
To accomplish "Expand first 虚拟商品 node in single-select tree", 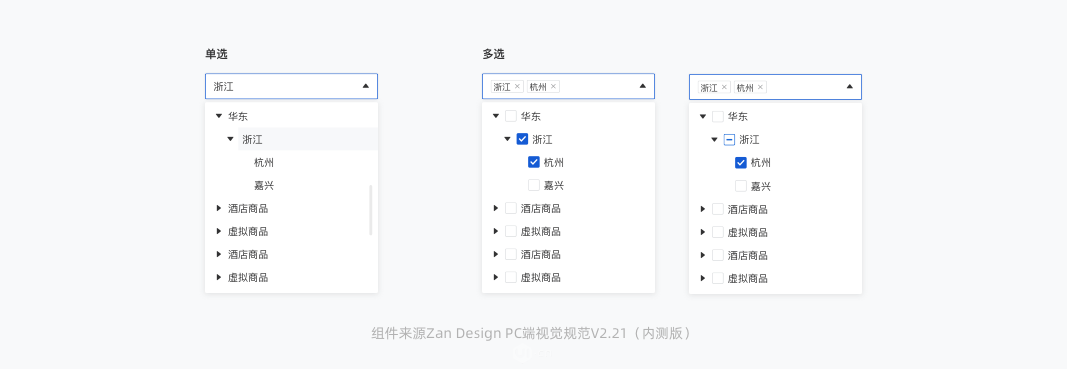I will [218, 231].
